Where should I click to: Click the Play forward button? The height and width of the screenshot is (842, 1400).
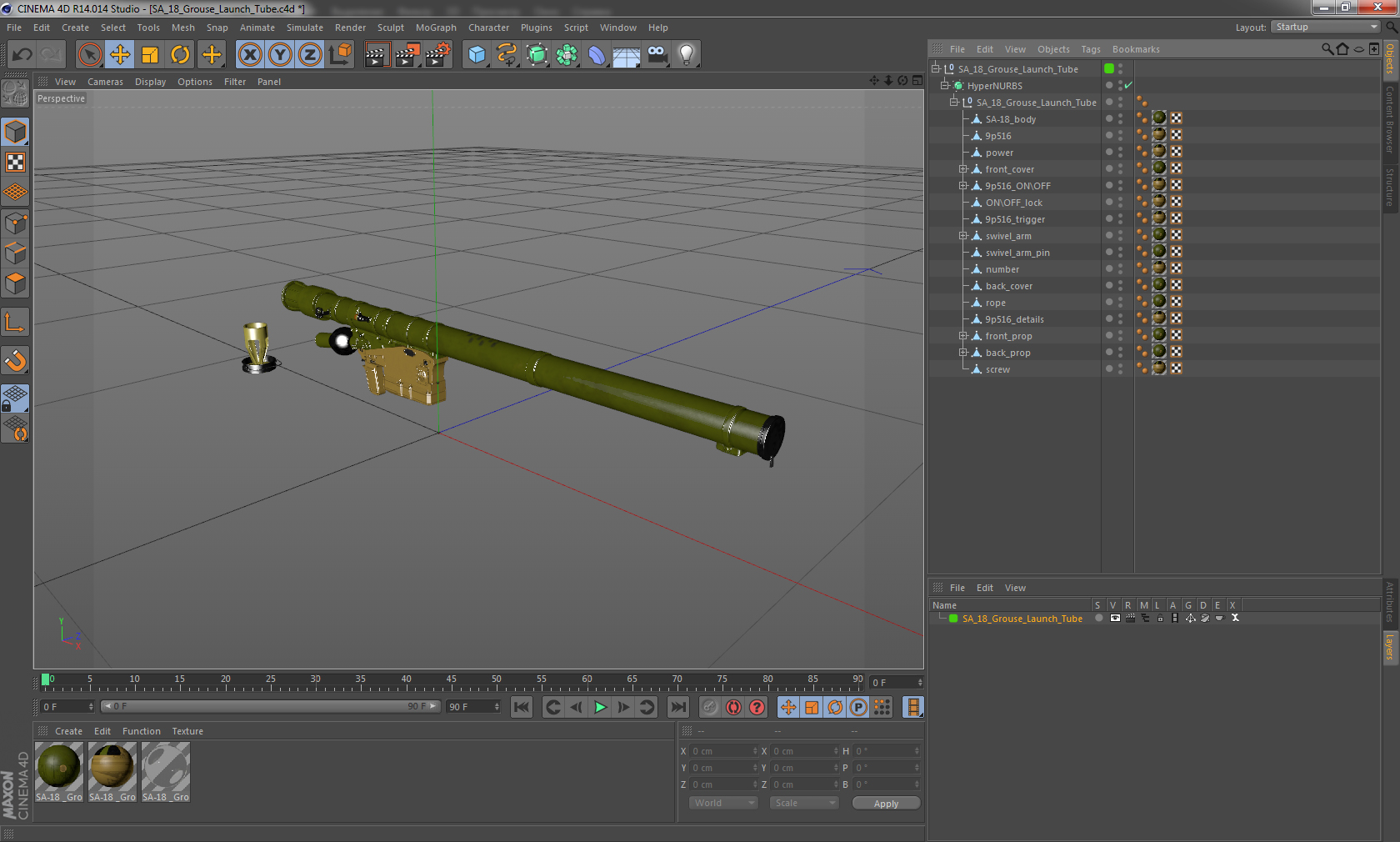coord(600,707)
